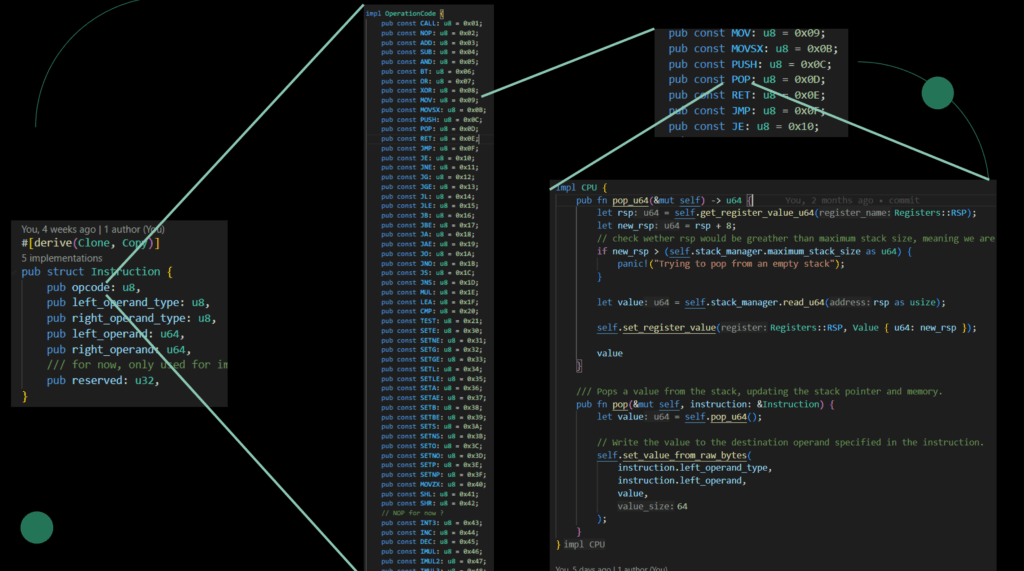Viewport: 1024px width, 571px height.
Task: Click '/// Pops a value from the stack' comment
Action: (760, 391)
